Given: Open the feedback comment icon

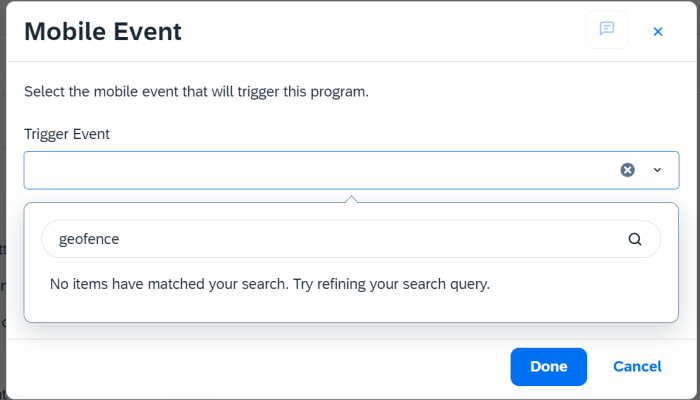Looking at the screenshot, I should point(607,29).
